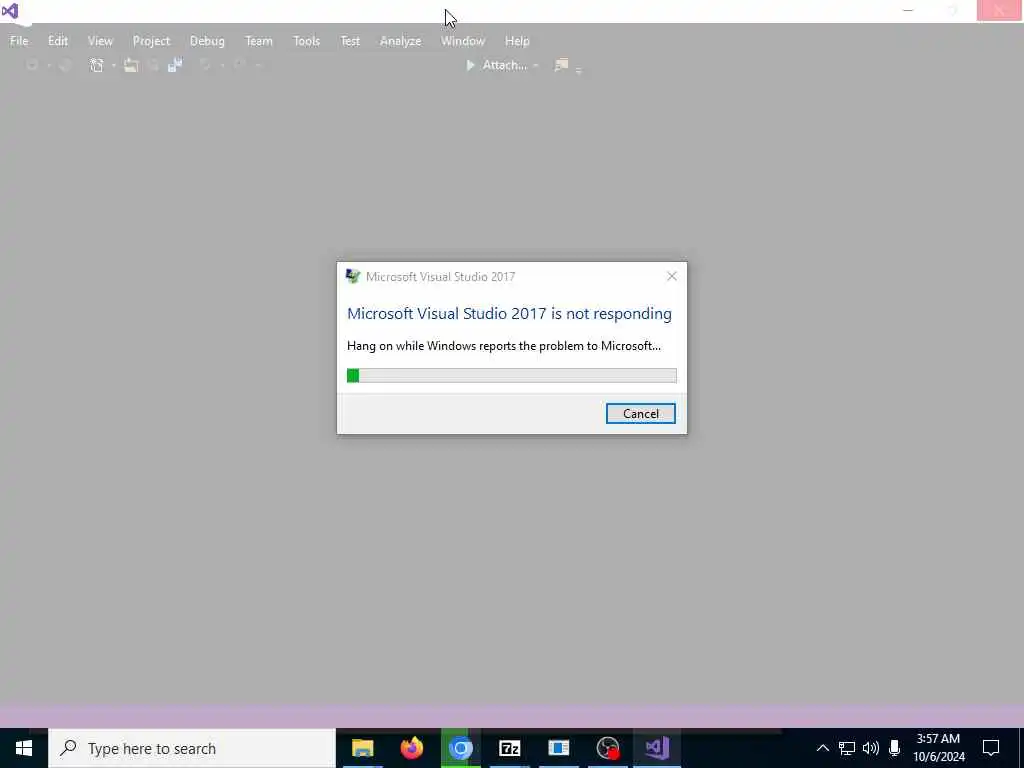Open File Explorer from the taskbar
This screenshot has width=1024, height=768.
pyautogui.click(x=362, y=748)
